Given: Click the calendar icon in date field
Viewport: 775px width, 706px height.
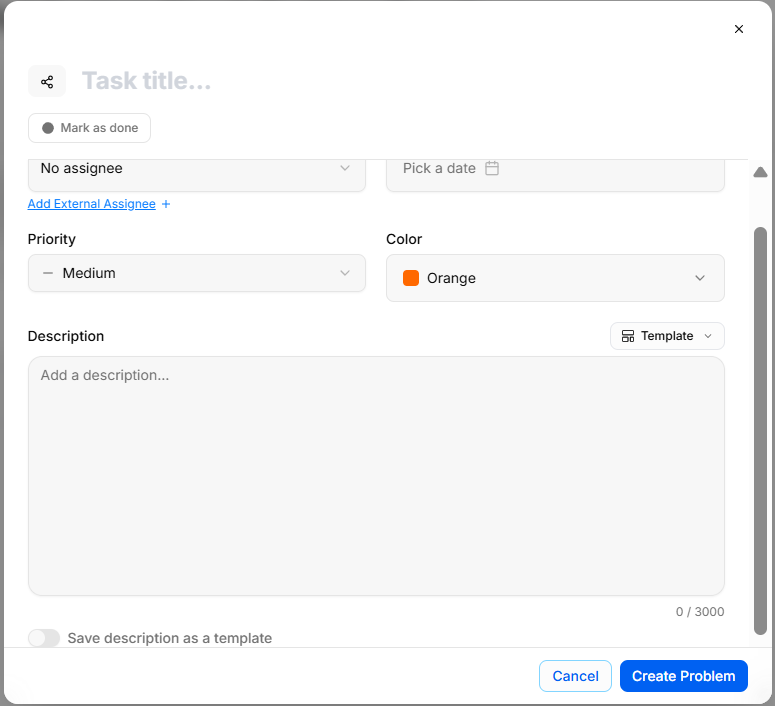Looking at the screenshot, I should click(x=492, y=168).
